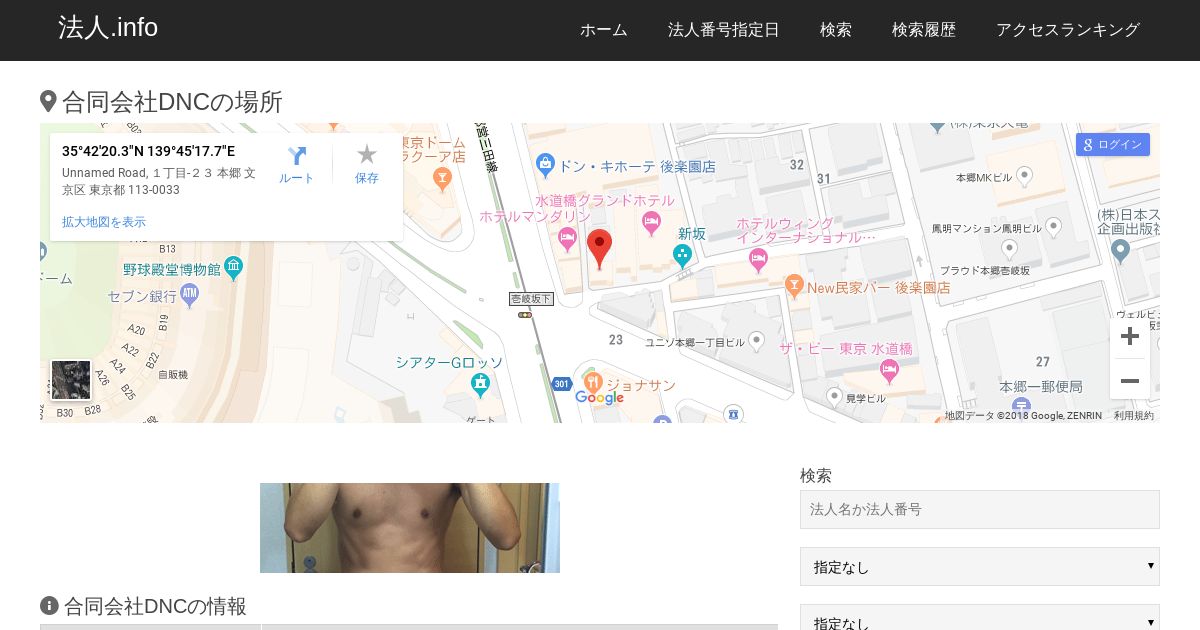Image resolution: width=1200 pixels, height=630 pixels.
Task: Click ユニゾ本郷一丁目ビル marker
Action: pos(756,340)
